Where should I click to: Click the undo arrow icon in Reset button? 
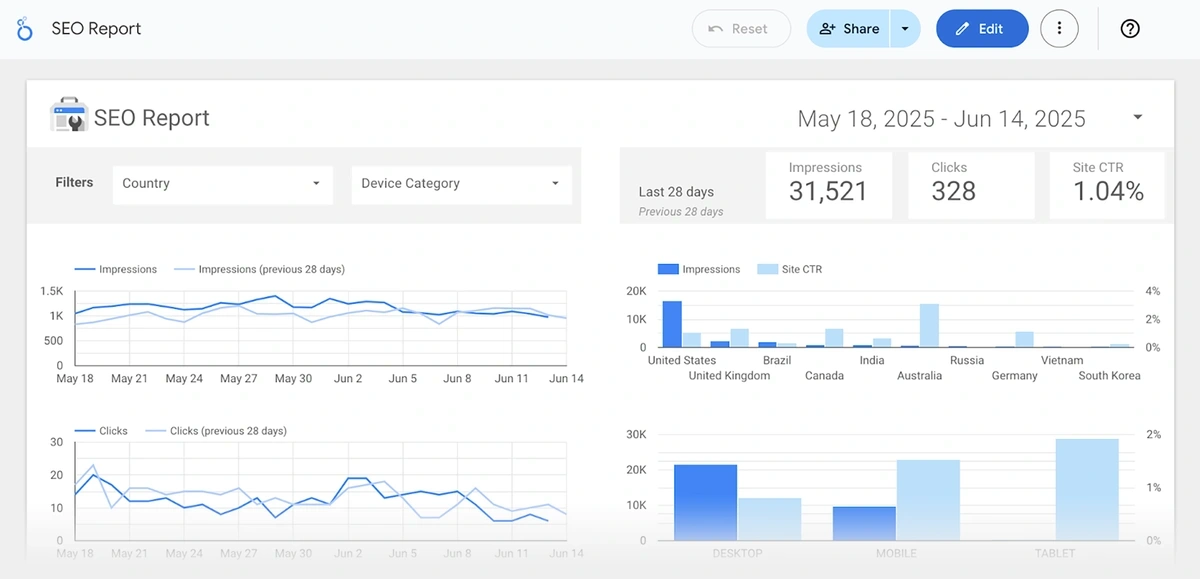coord(713,28)
